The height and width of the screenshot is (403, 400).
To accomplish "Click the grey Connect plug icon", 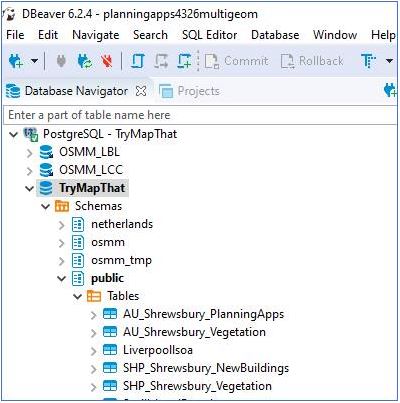I will click(x=61, y=61).
